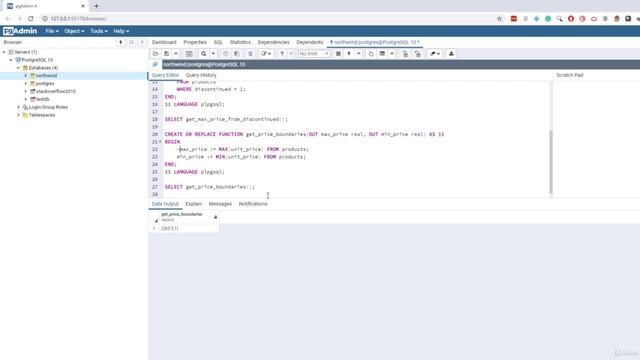Screen dimensions: 640x360
Task: Collapse the Servers (1) tree node
Action: tap(4, 52)
